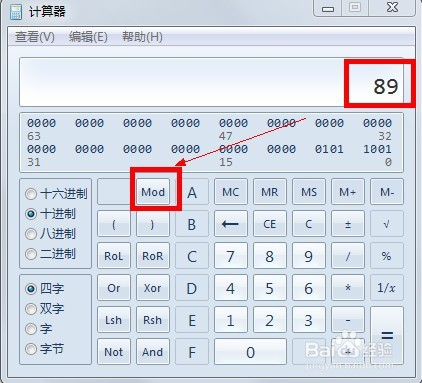Click the And bitwise key
The width and height of the screenshot is (422, 383).
click(x=153, y=352)
